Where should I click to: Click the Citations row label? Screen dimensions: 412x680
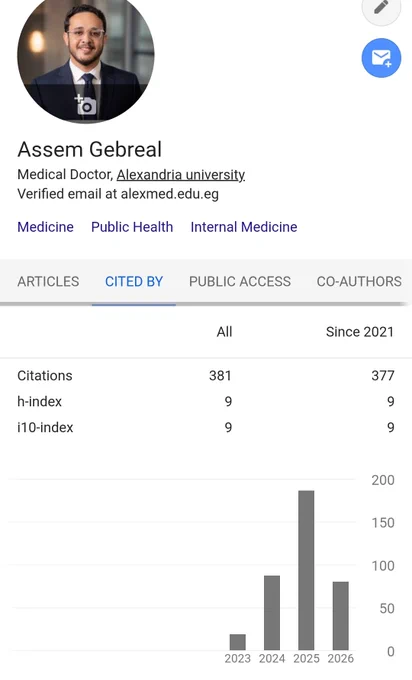tap(45, 376)
